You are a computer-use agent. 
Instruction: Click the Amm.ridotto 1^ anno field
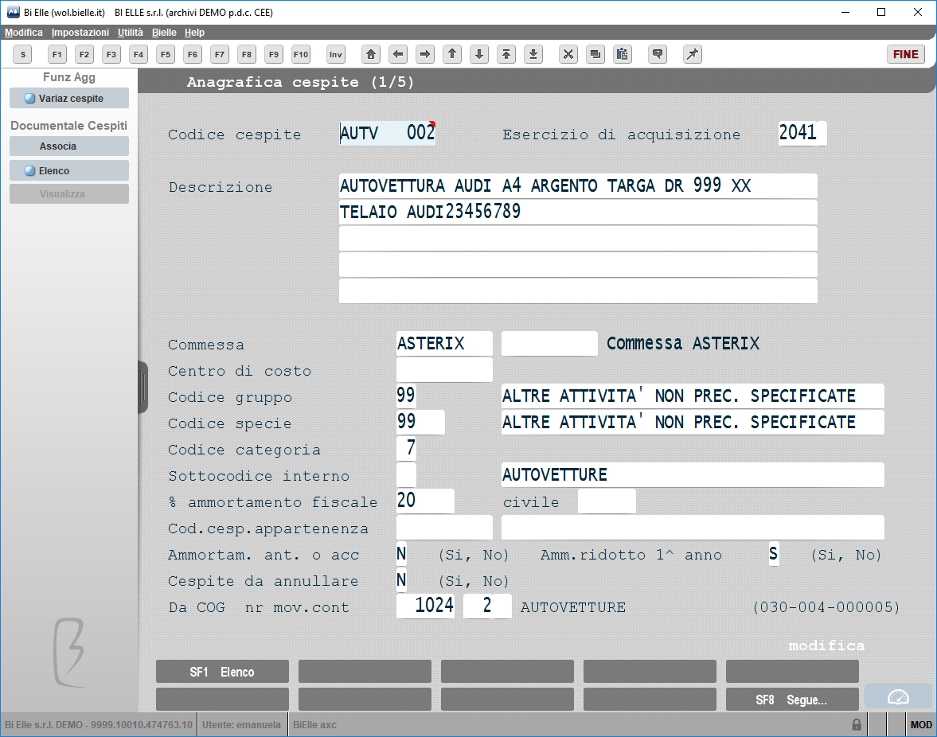click(x=773, y=554)
